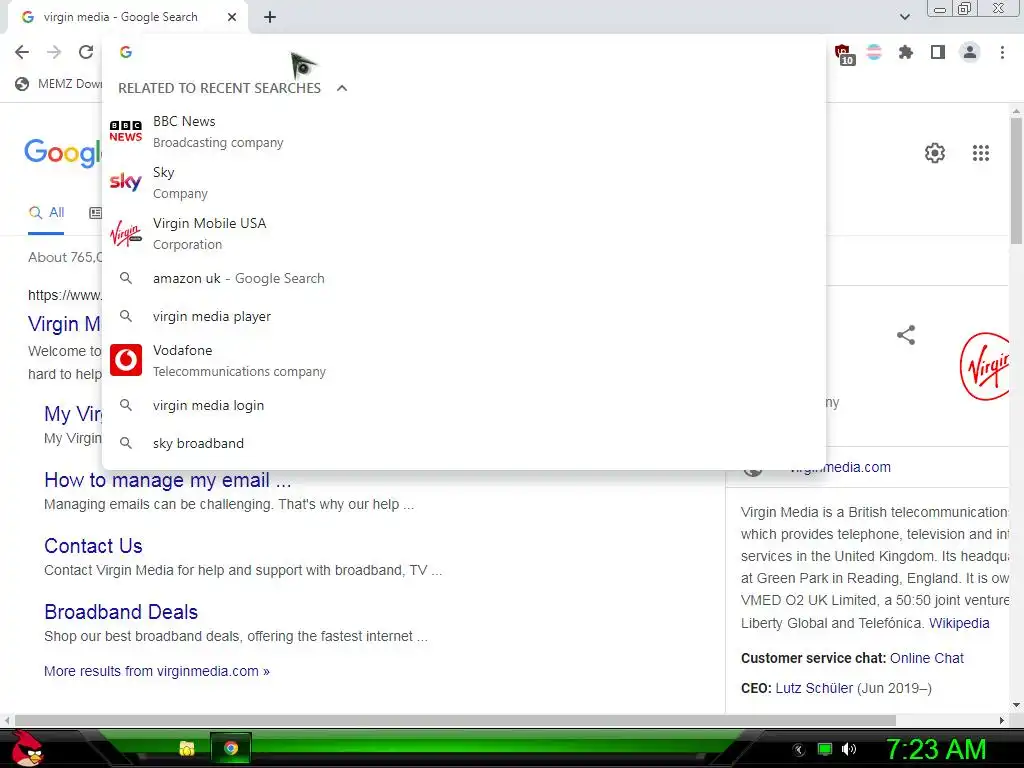Select the virgin media - Google Search tab

point(127,18)
